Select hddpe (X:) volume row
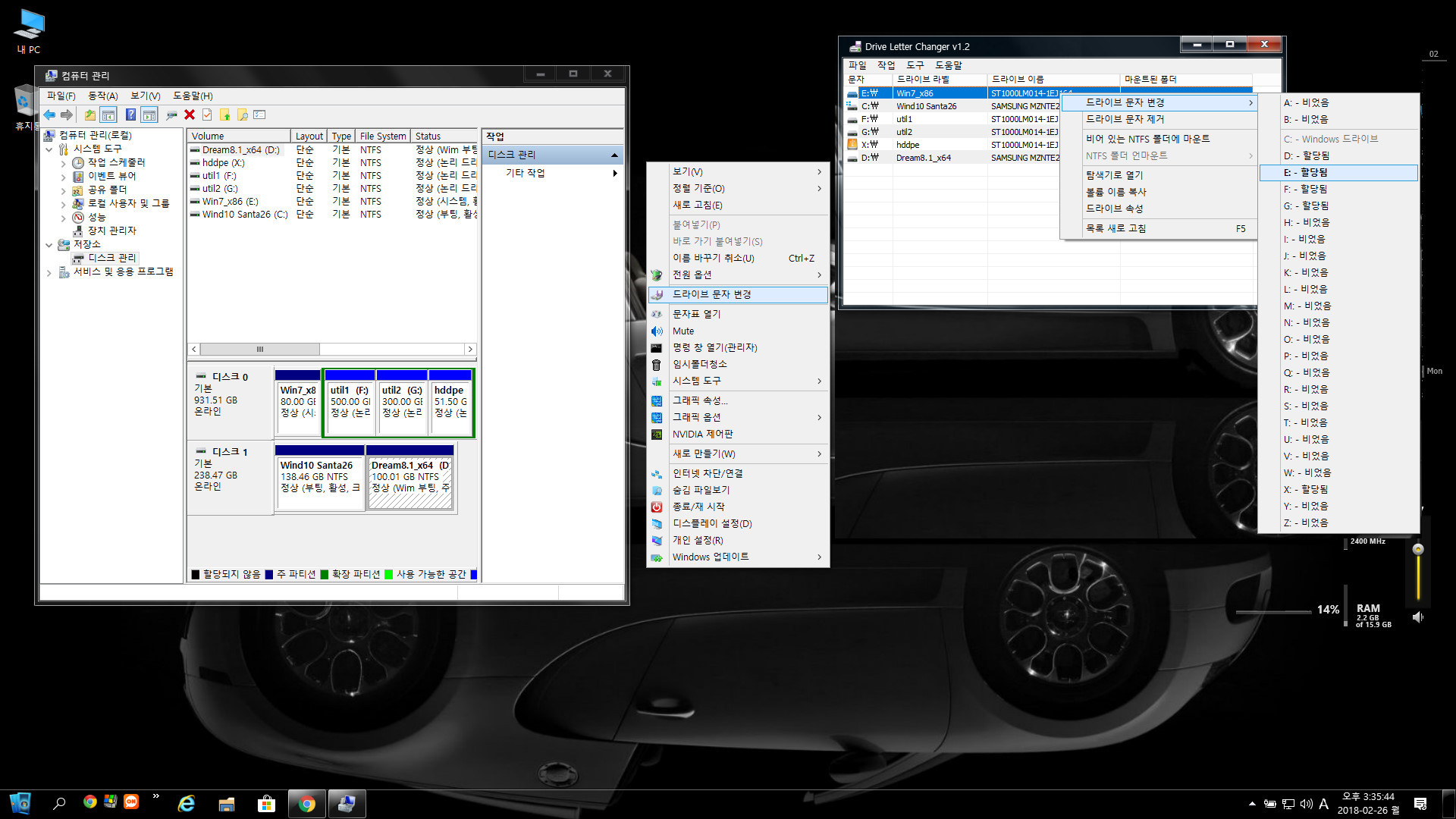This screenshot has height=819, width=1456. (x=332, y=163)
